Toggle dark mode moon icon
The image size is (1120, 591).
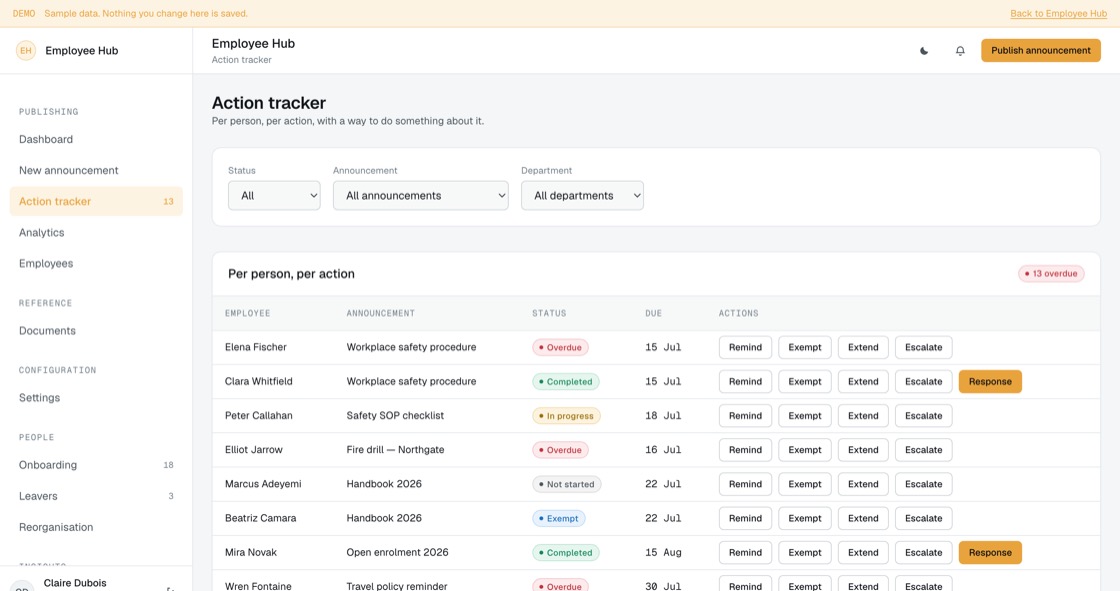(x=924, y=51)
